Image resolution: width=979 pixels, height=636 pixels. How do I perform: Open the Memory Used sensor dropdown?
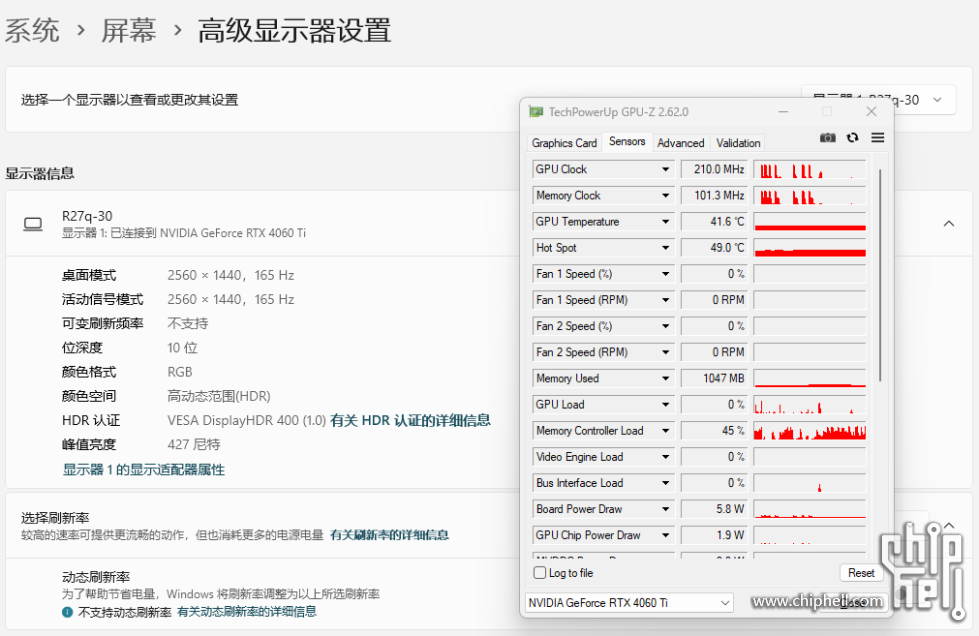pyautogui.click(x=666, y=379)
